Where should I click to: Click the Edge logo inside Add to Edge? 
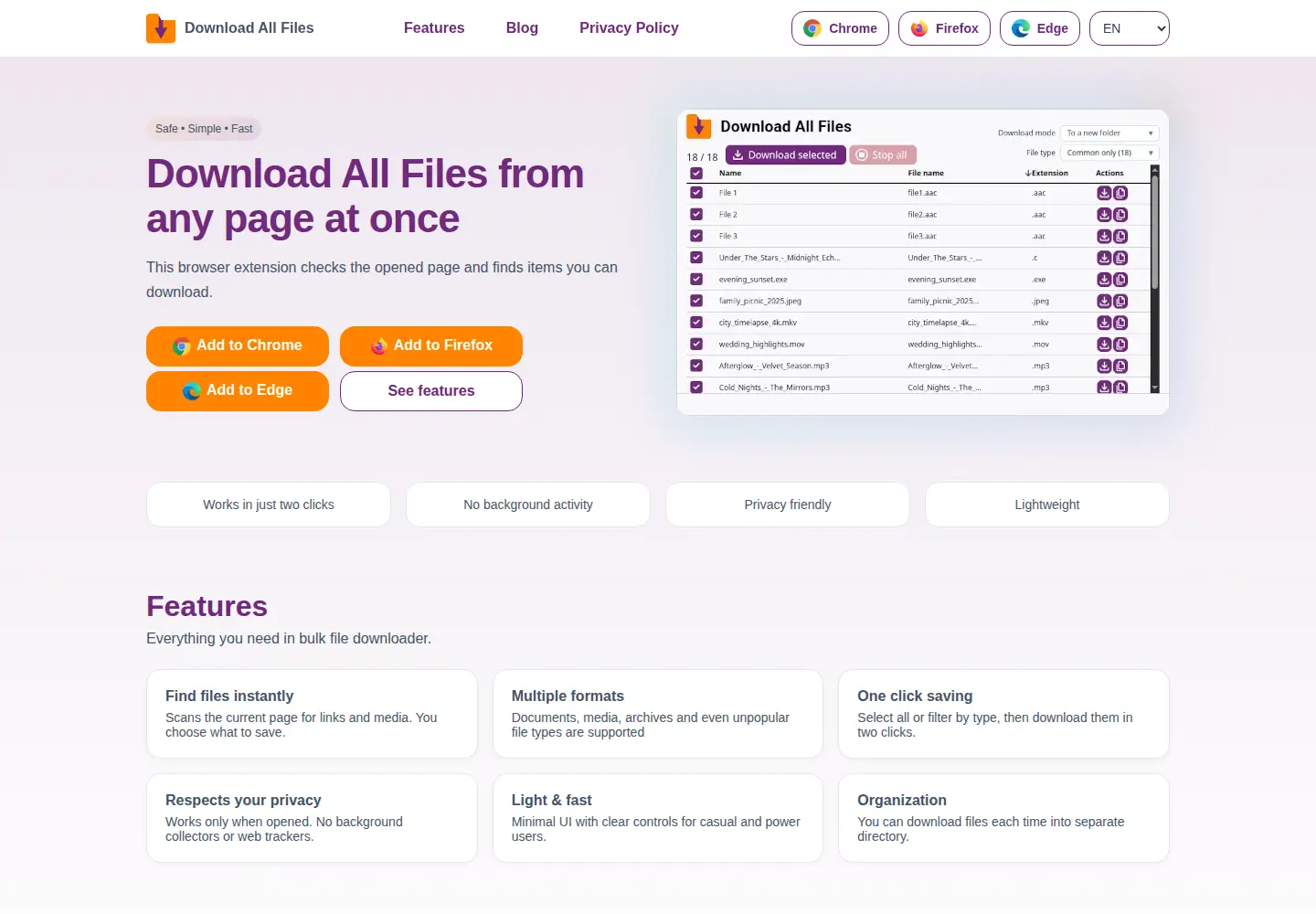[192, 390]
